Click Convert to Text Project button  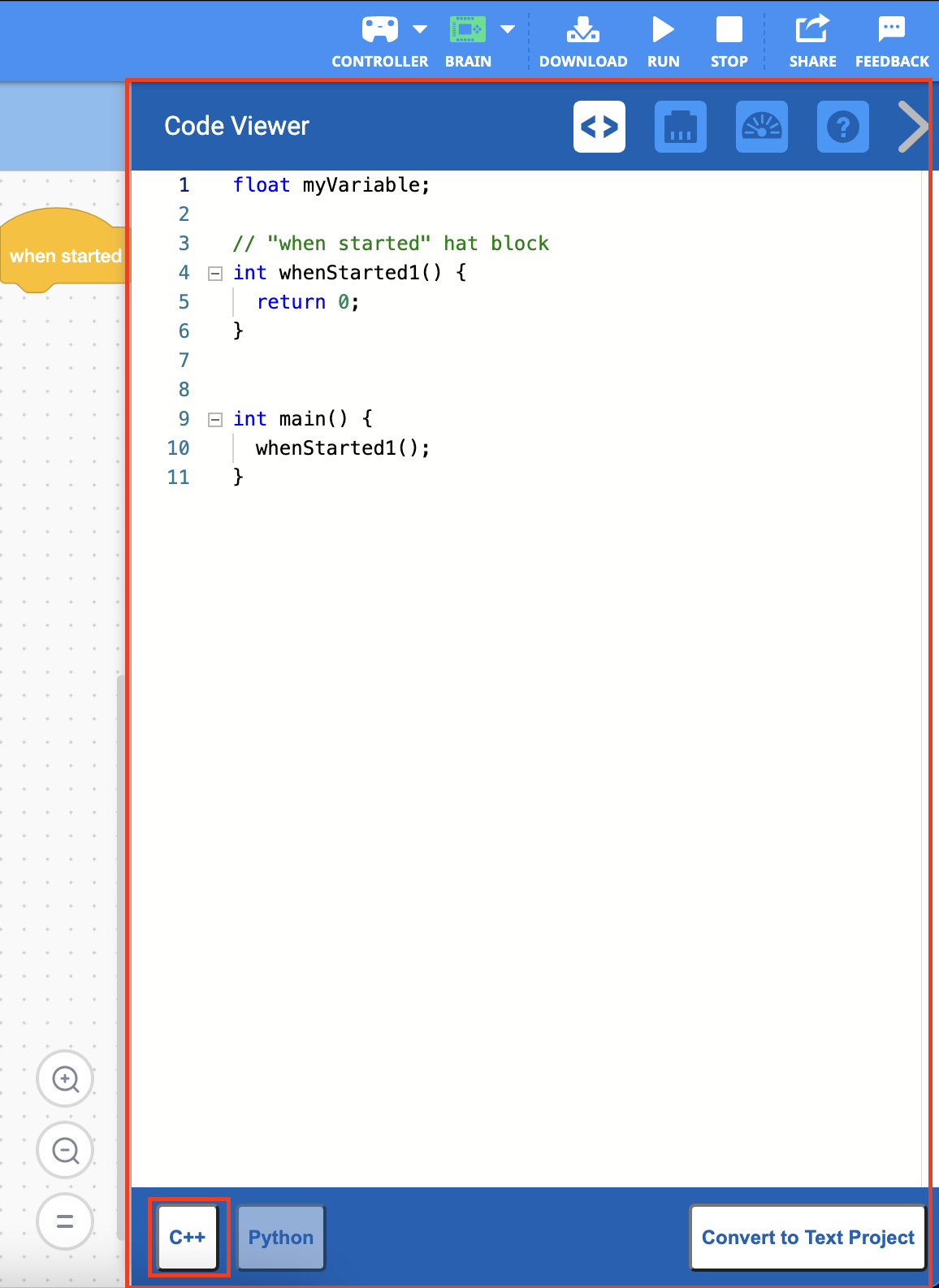pos(807,1237)
